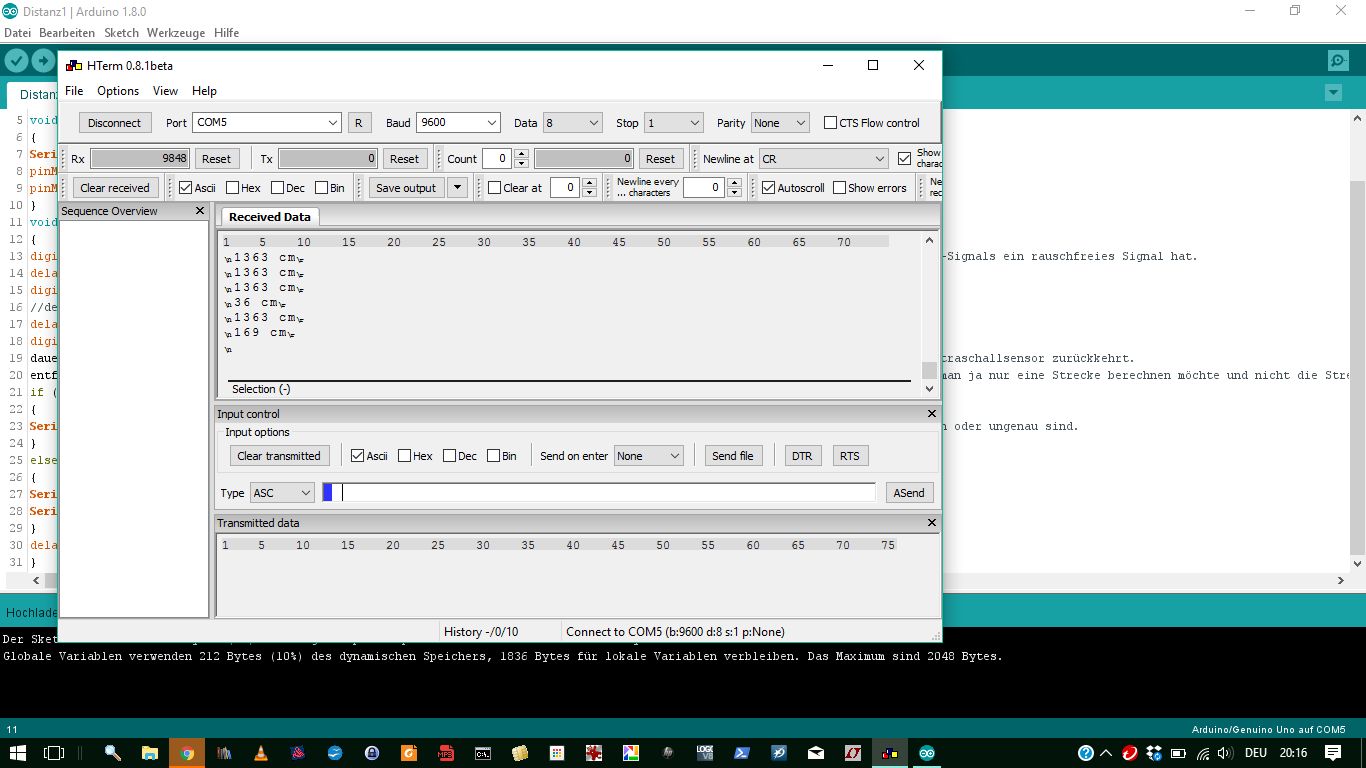
Task: Click the Clear received button
Action: point(115,188)
